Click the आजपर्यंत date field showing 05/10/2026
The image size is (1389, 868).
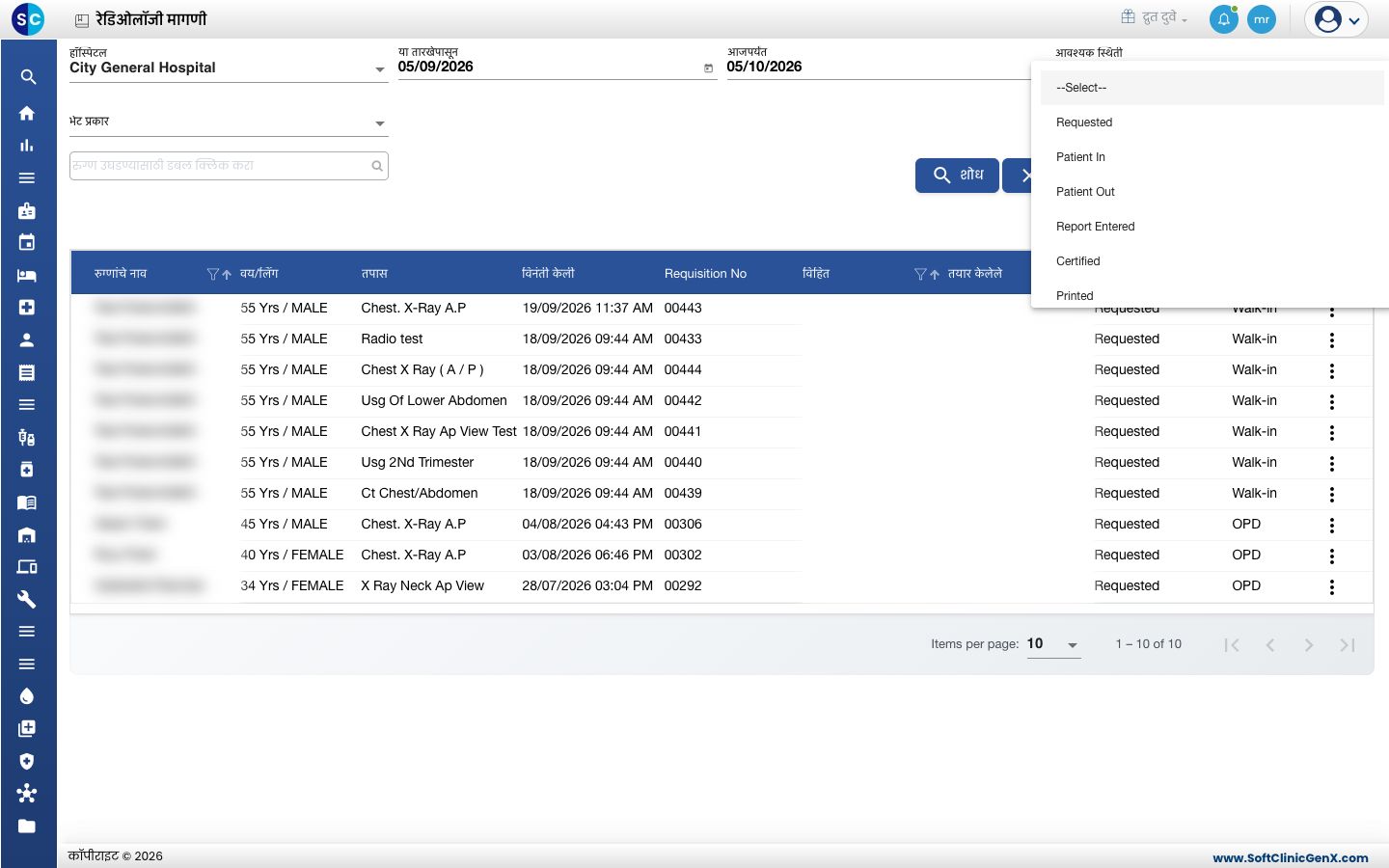pos(879,68)
